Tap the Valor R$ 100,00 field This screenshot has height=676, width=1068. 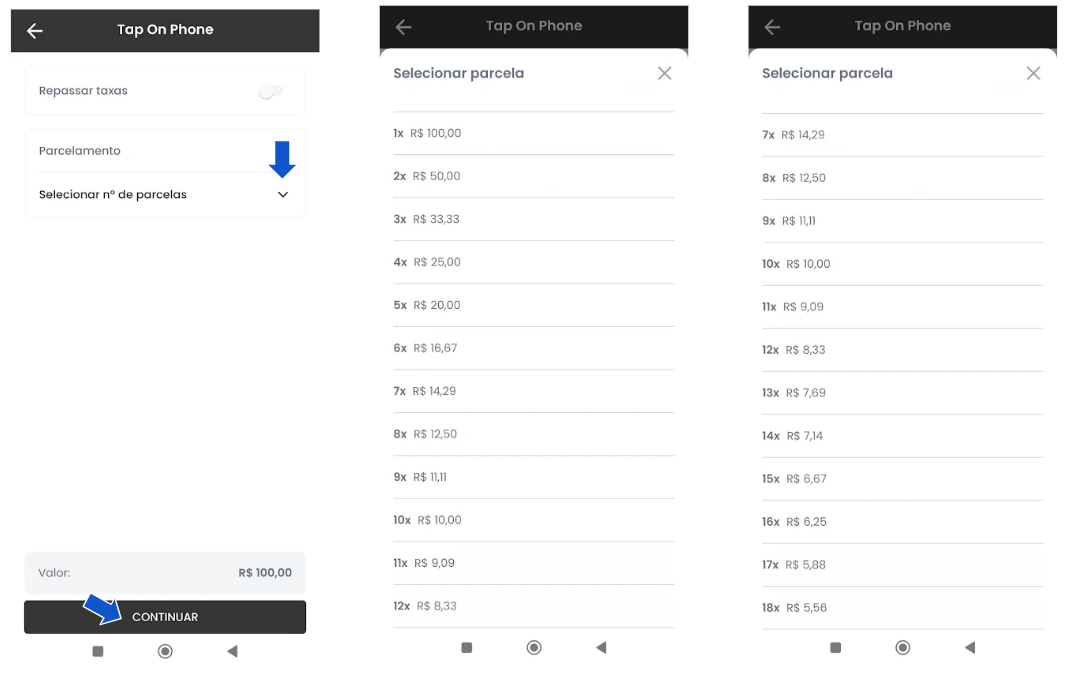(165, 572)
